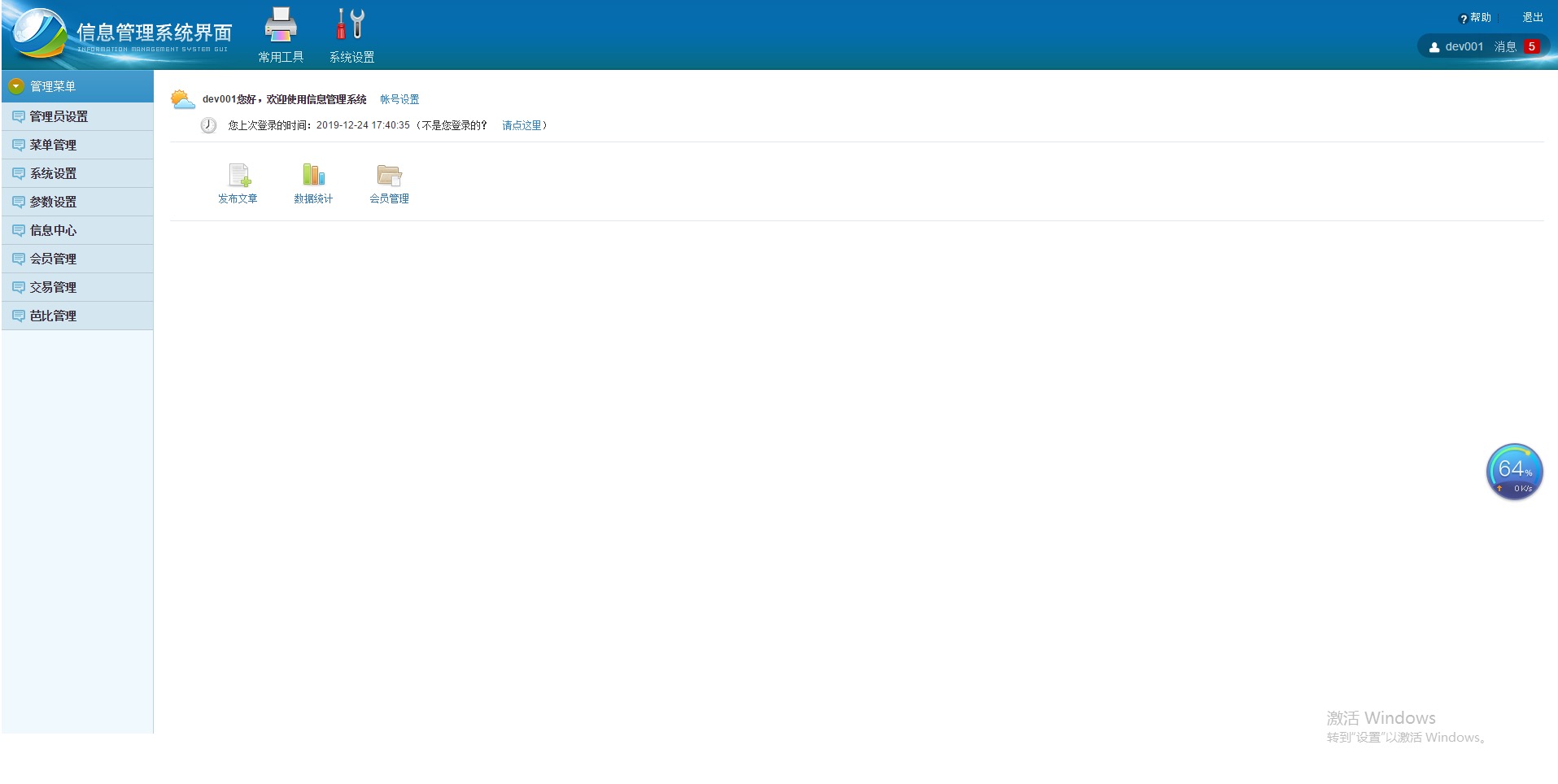
Task: Open 芭比管理 in the sidebar
Action: coord(77,316)
